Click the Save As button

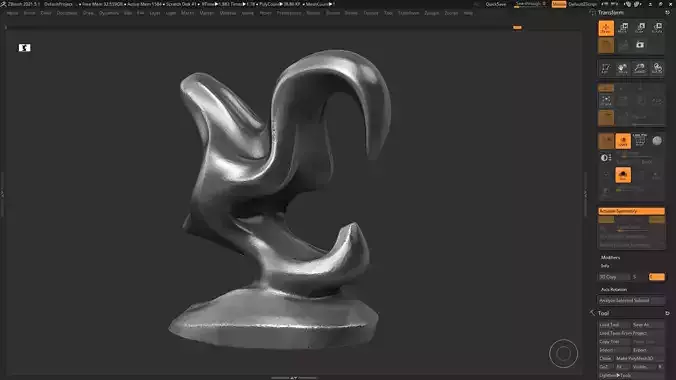pyautogui.click(x=648, y=324)
